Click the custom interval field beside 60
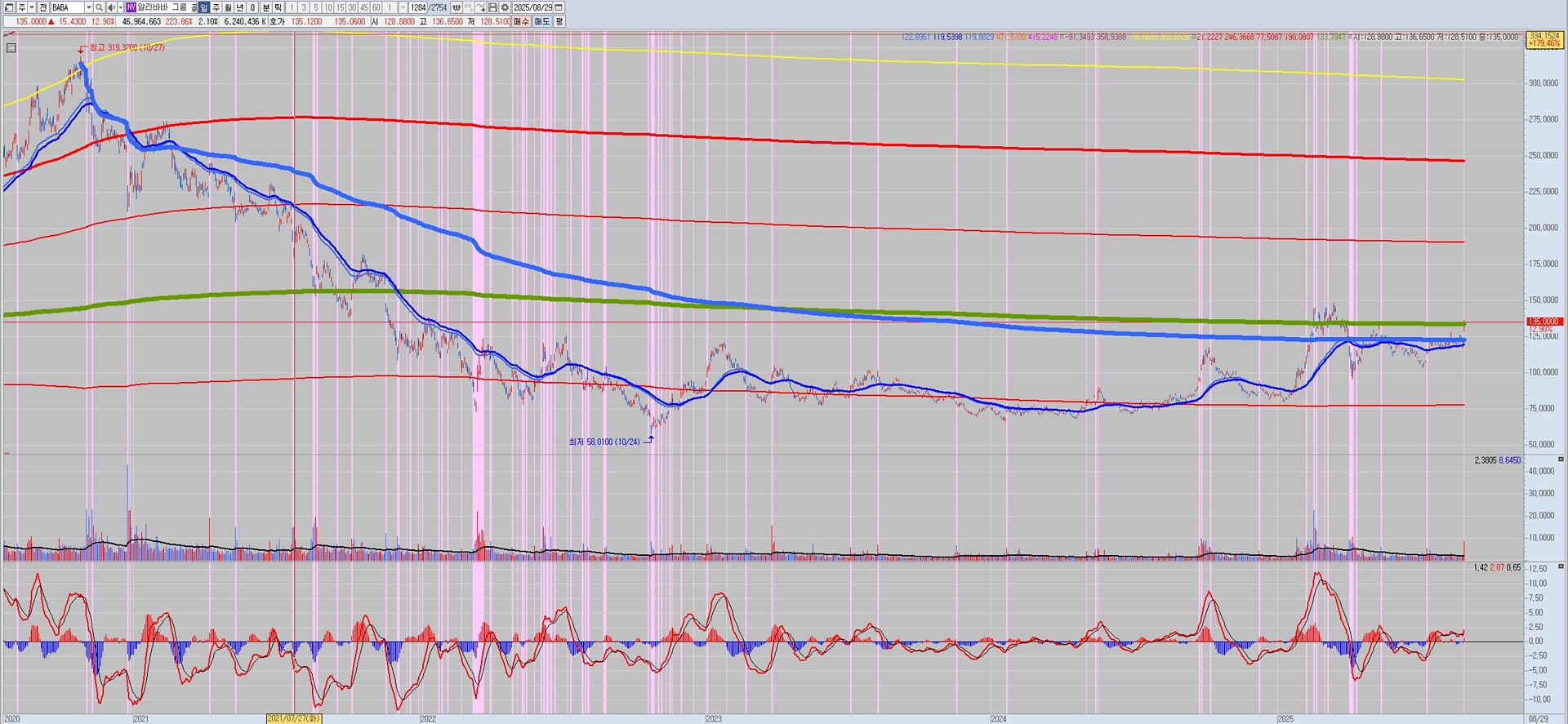The width and height of the screenshot is (1568, 724). (390, 7)
